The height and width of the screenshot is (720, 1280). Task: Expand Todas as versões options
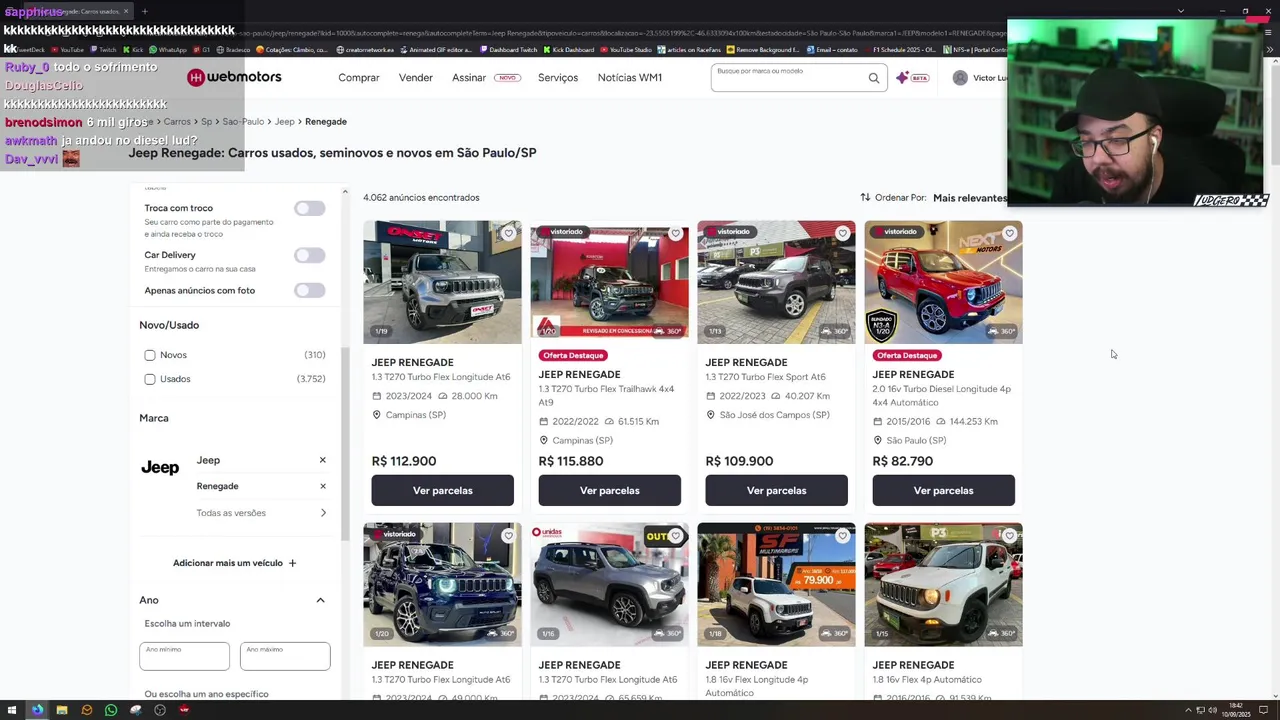[261, 513]
